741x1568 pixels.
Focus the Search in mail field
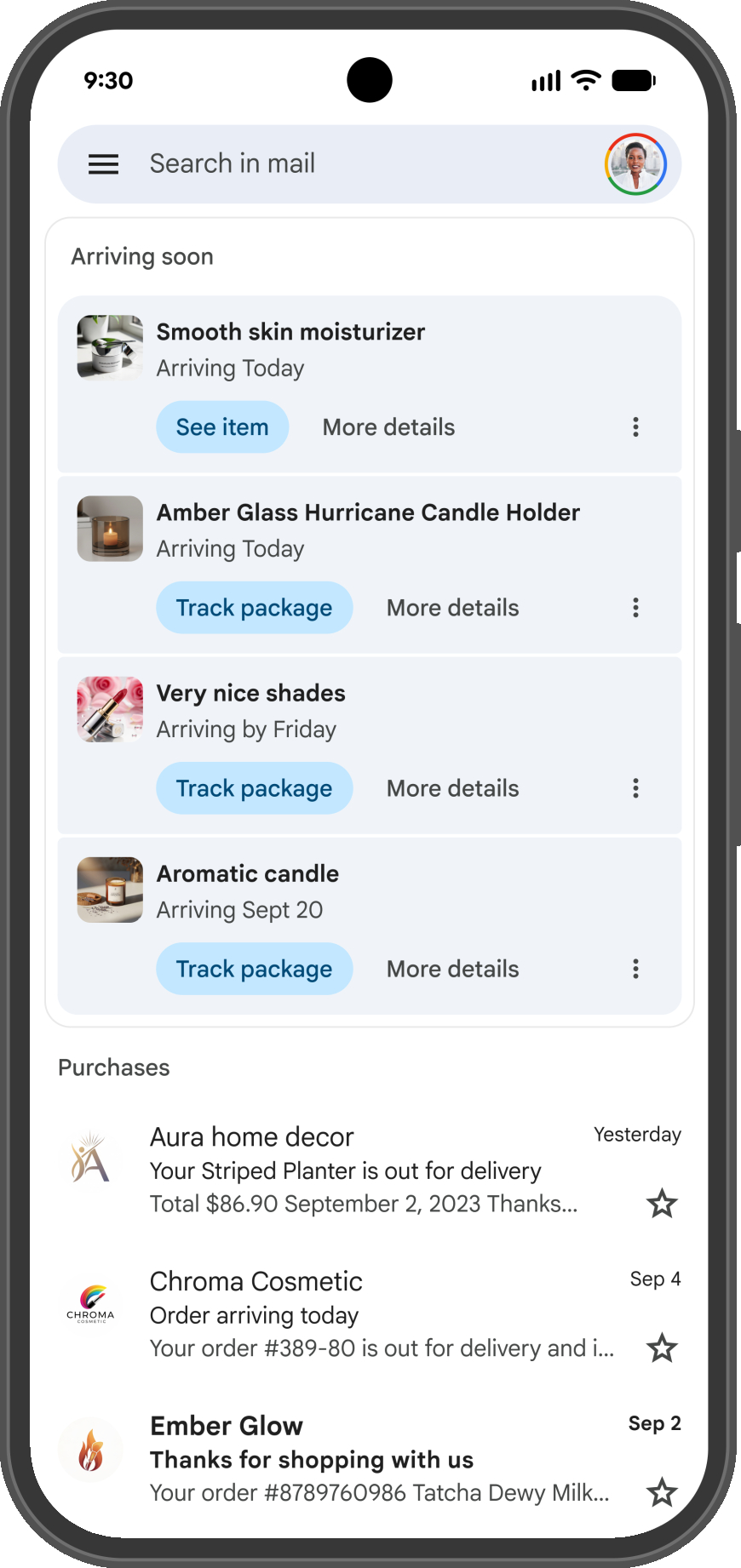341,163
